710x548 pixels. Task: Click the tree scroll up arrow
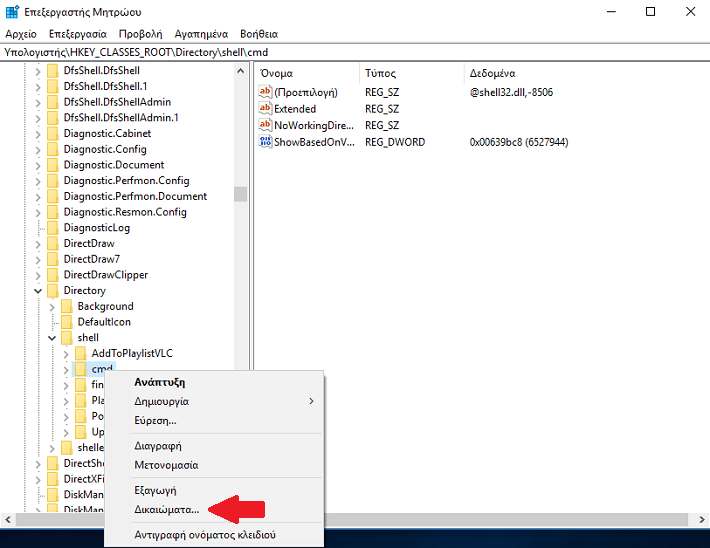coord(240,71)
